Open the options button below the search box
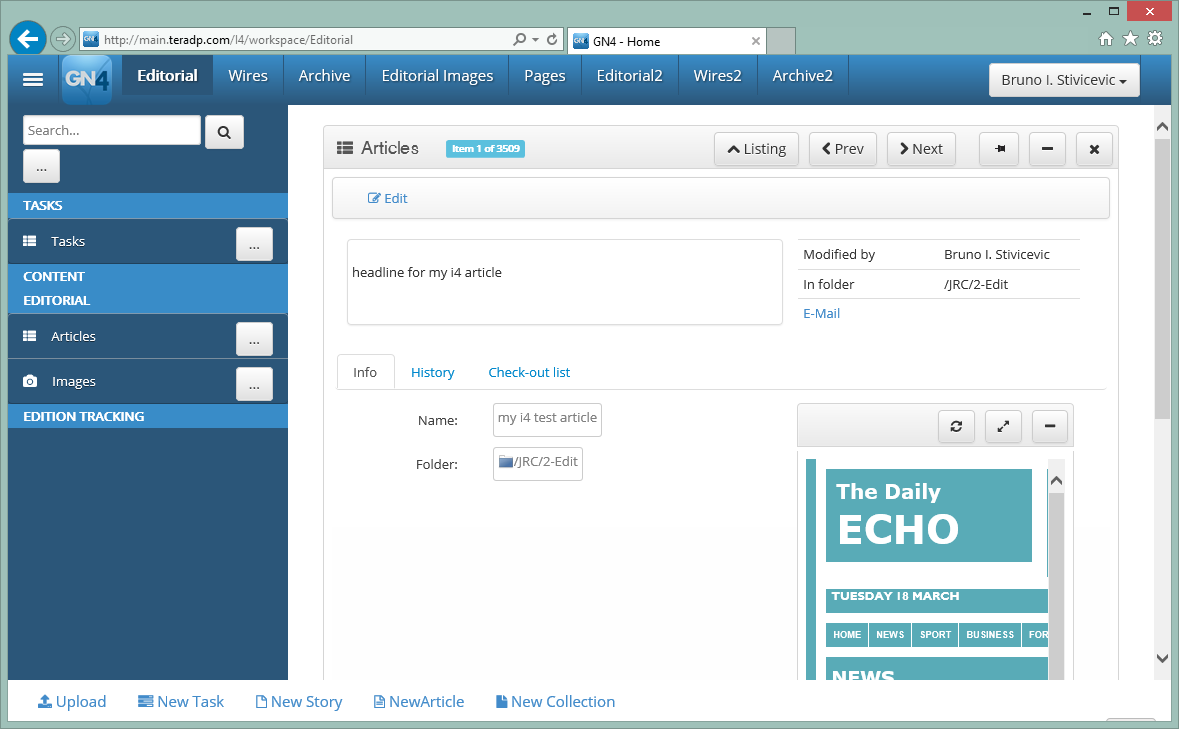This screenshot has height=729, width=1179. coord(41,167)
